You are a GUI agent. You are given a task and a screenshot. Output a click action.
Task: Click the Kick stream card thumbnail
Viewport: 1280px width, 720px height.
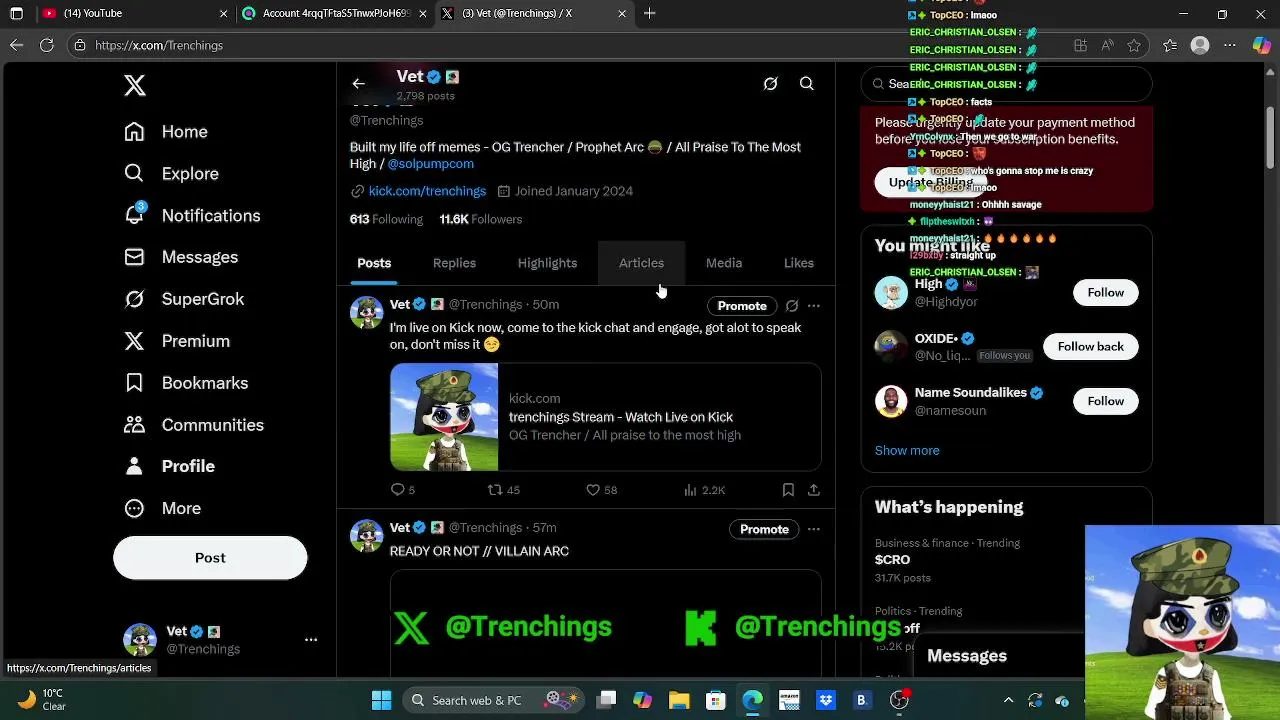(444, 417)
